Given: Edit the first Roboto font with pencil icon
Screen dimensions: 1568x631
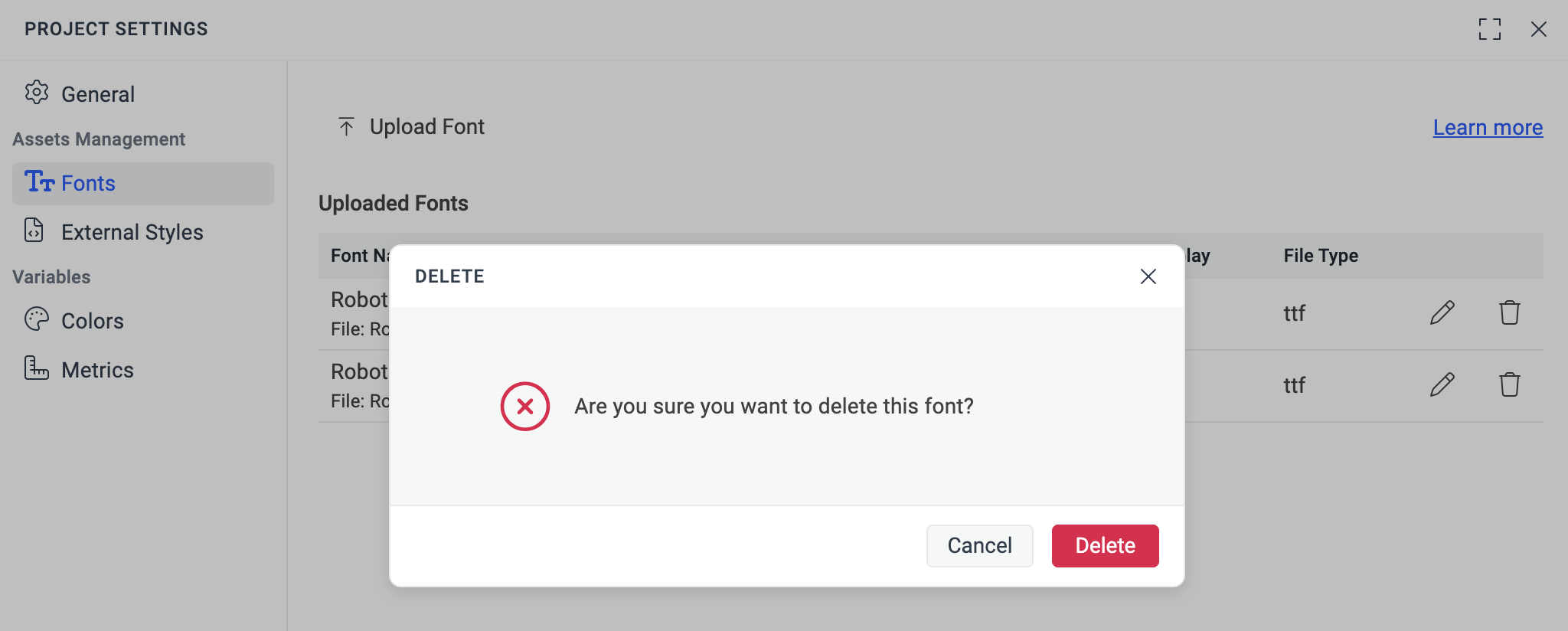Looking at the screenshot, I should (1441, 312).
